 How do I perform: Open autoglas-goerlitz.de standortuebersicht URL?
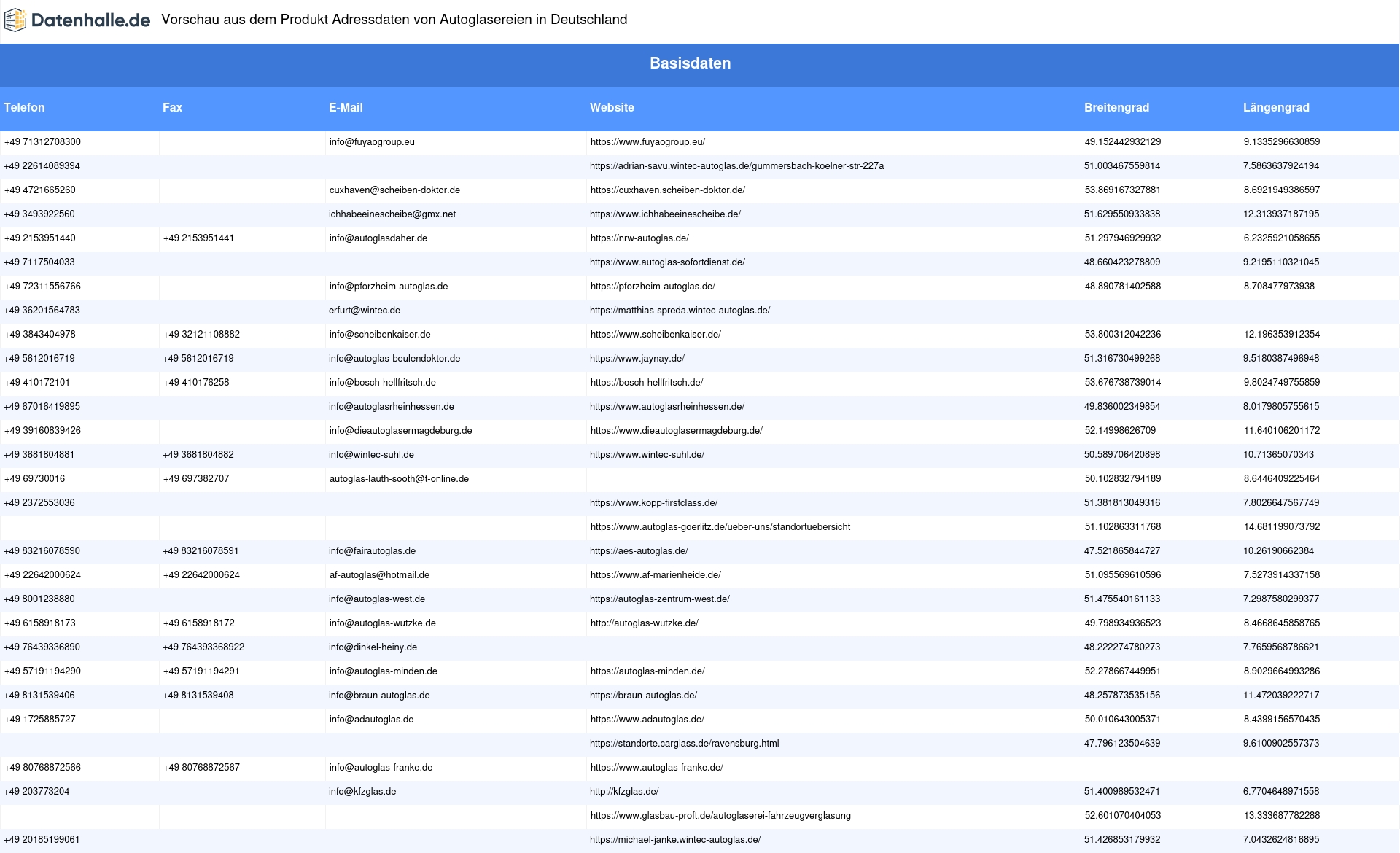(x=720, y=527)
